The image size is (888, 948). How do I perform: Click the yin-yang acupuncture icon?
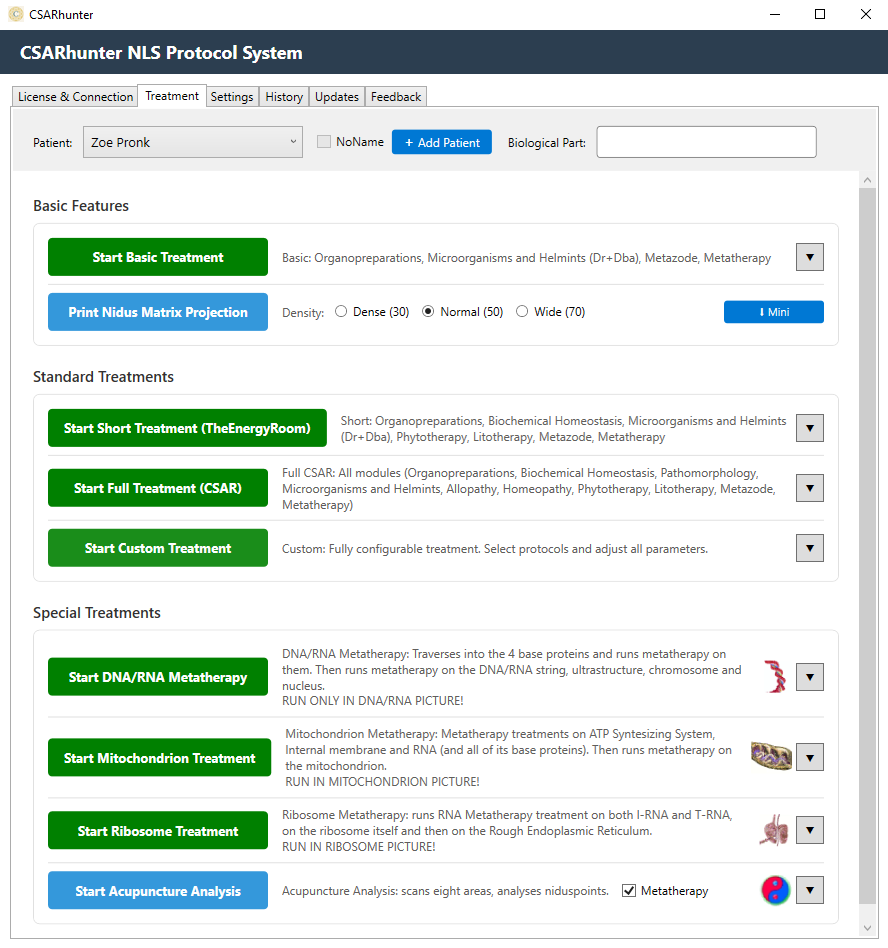[x=775, y=890]
